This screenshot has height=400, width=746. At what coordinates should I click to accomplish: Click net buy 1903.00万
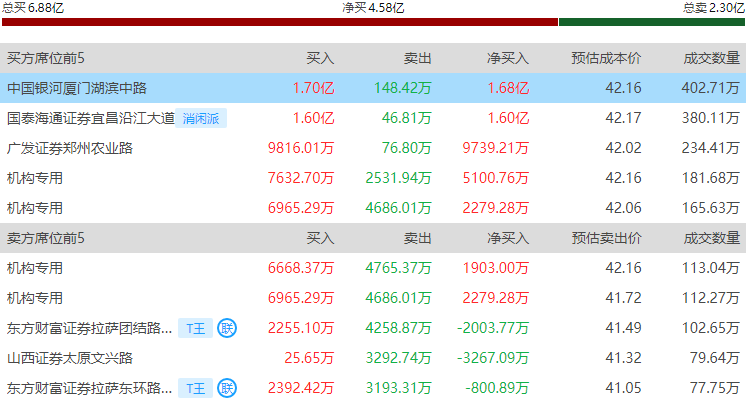point(495,268)
